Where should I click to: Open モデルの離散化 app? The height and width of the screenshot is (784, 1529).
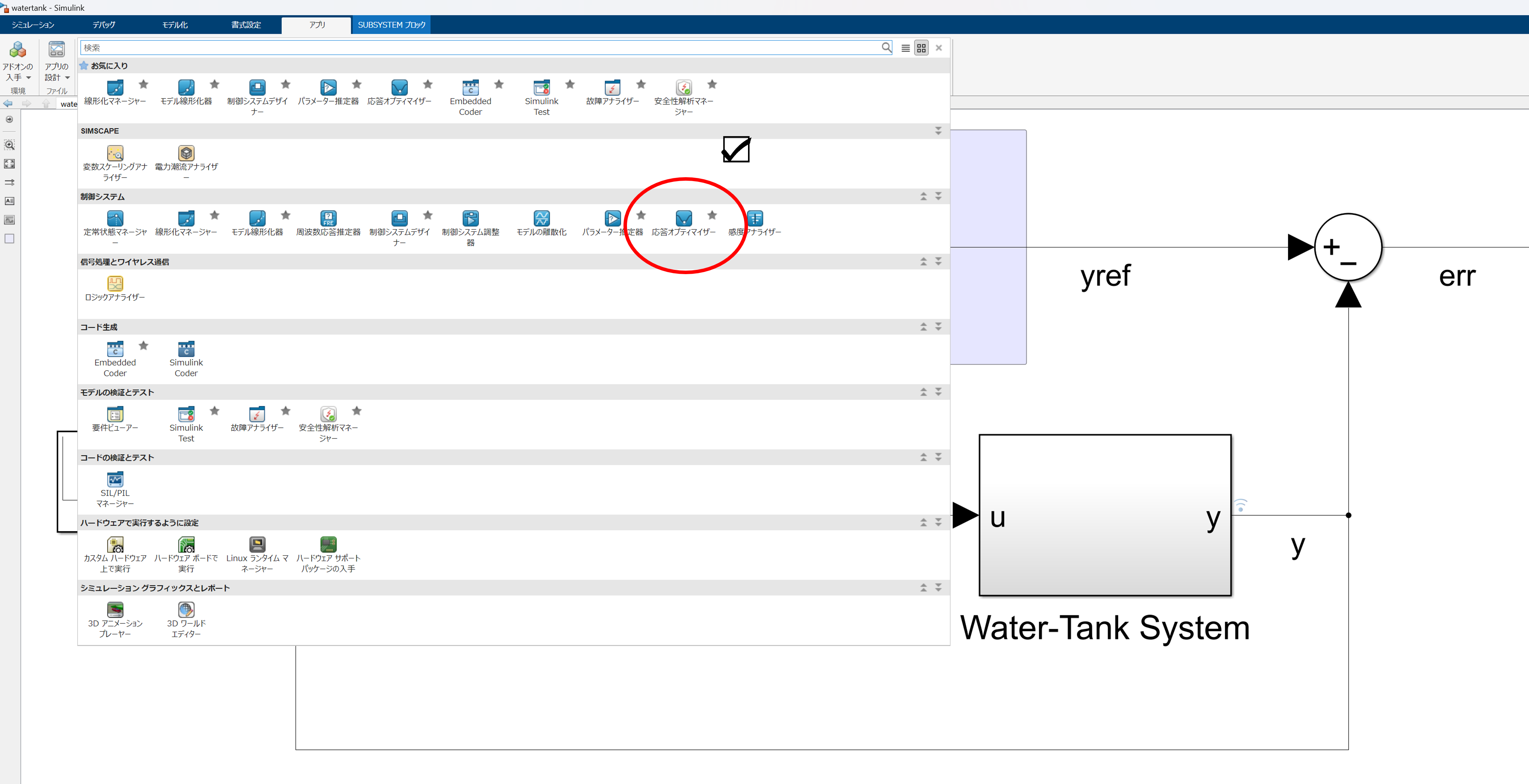[541, 219]
